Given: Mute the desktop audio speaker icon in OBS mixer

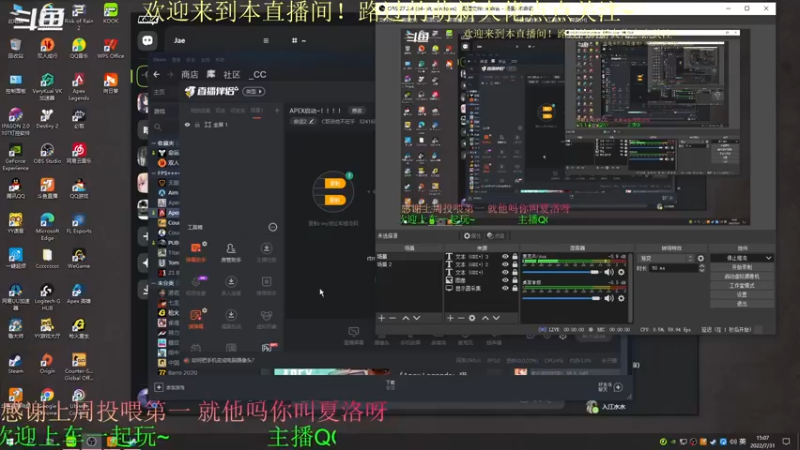Looking at the screenshot, I should [x=609, y=298].
